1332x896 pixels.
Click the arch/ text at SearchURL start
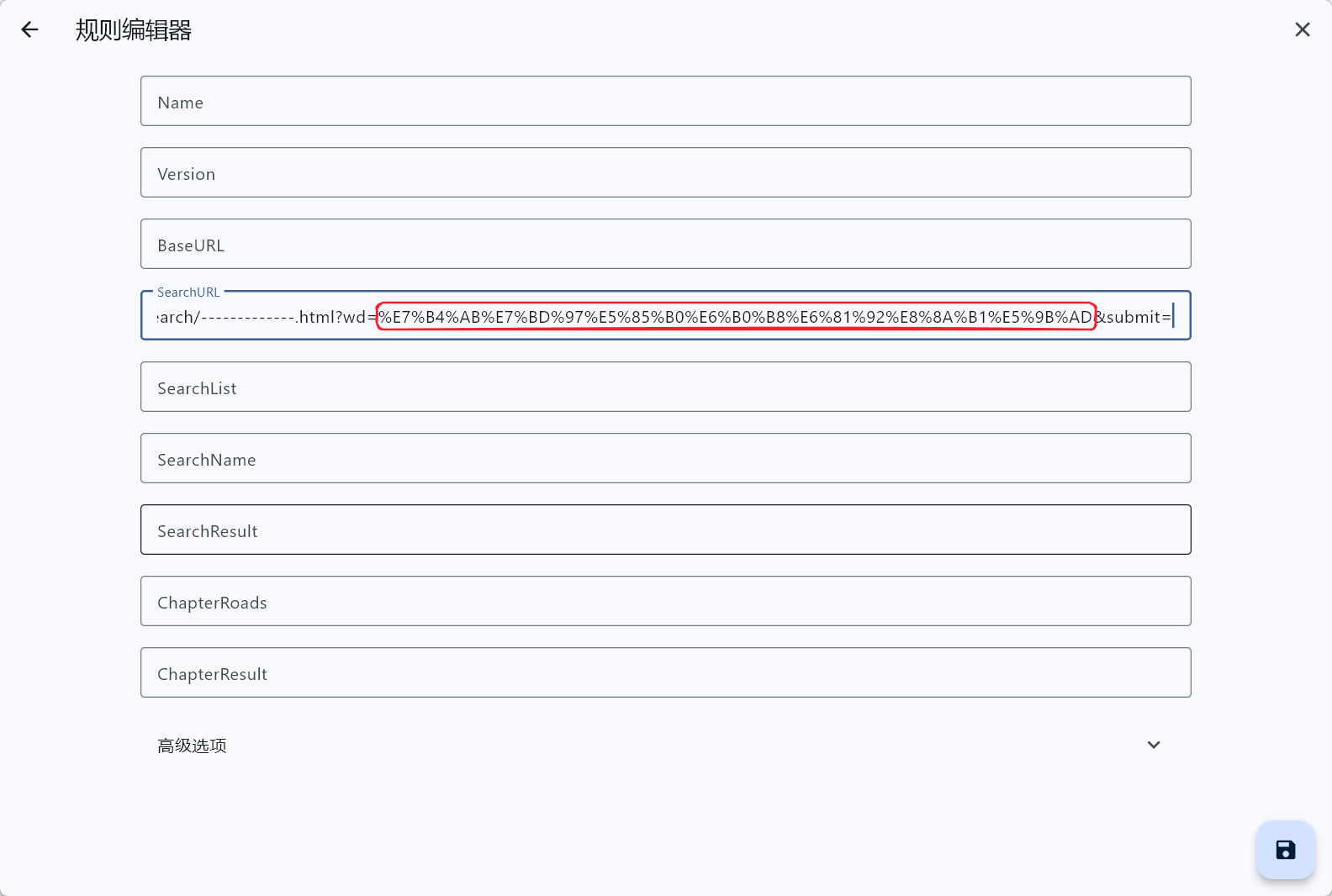[177, 317]
